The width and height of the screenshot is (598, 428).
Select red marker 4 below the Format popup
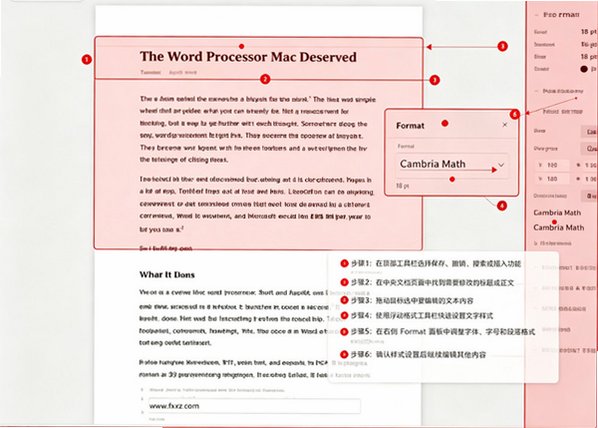click(x=502, y=206)
